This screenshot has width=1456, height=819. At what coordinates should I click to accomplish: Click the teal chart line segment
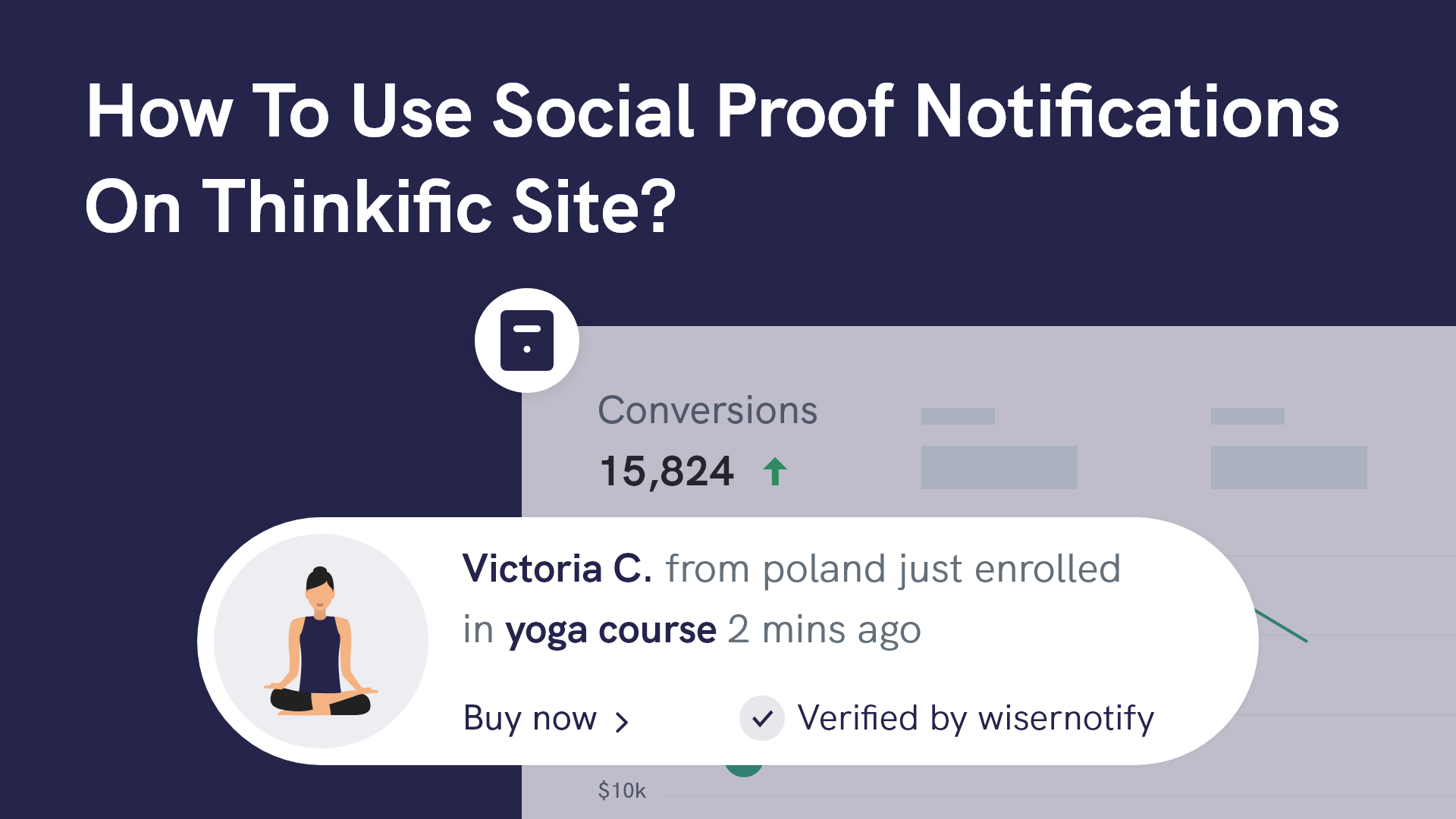point(1283,626)
